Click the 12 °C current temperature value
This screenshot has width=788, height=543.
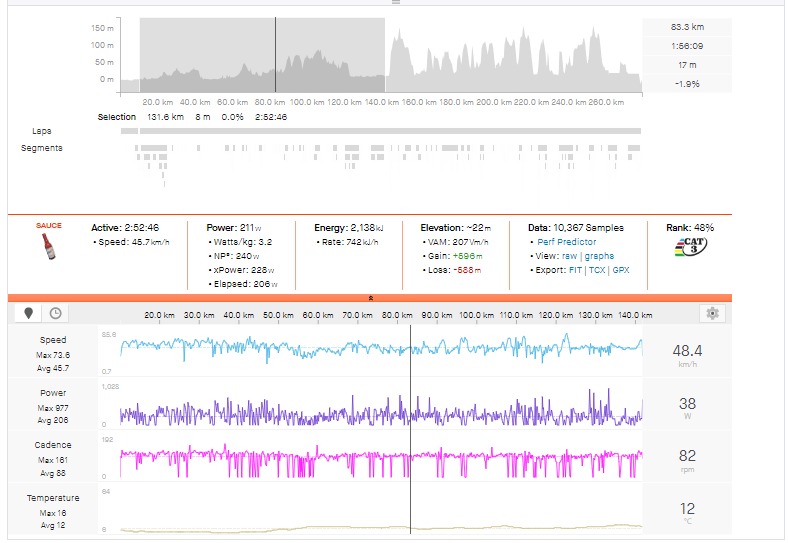click(687, 509)
